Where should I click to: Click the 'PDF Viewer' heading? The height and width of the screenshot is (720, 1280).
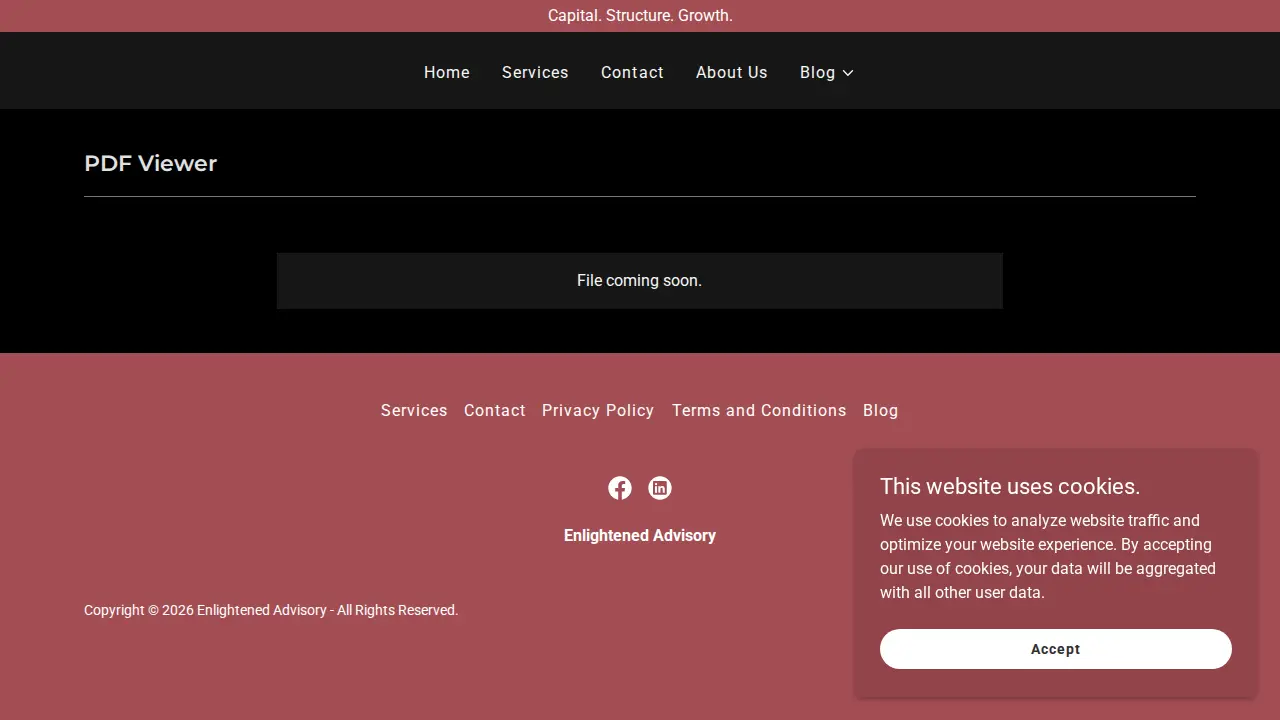(x=151, y=164)
